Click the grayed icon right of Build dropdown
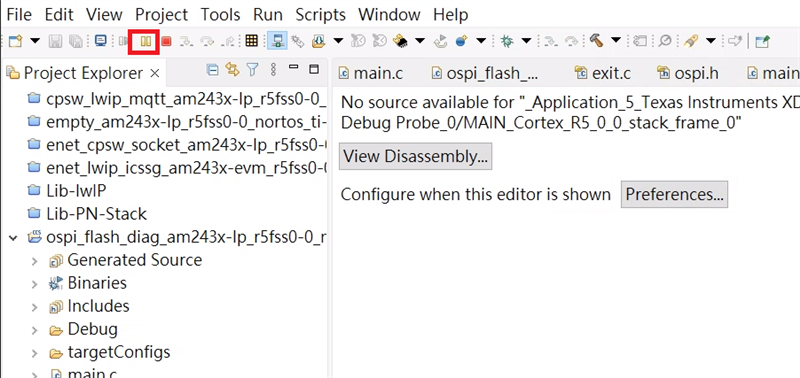This screenshot has height=378, width=800. click(640, 41)
